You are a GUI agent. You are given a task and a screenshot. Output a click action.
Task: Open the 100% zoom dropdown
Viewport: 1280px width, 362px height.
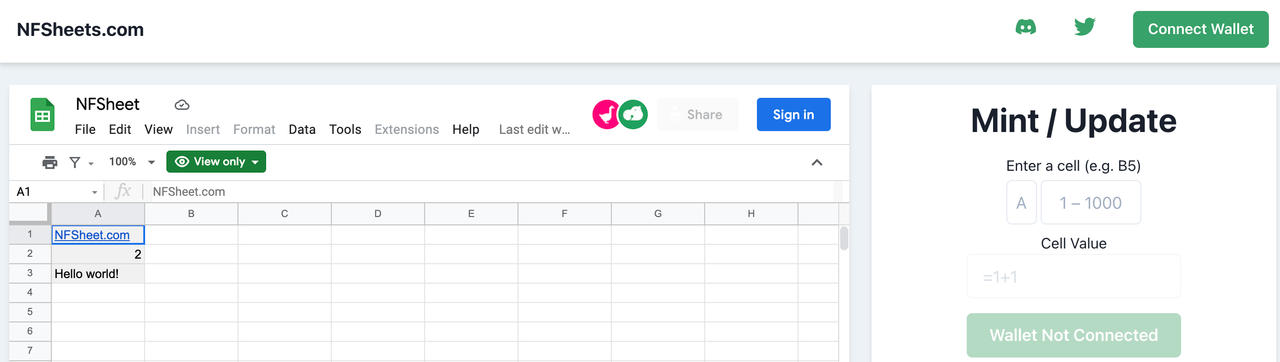(132, 162)
